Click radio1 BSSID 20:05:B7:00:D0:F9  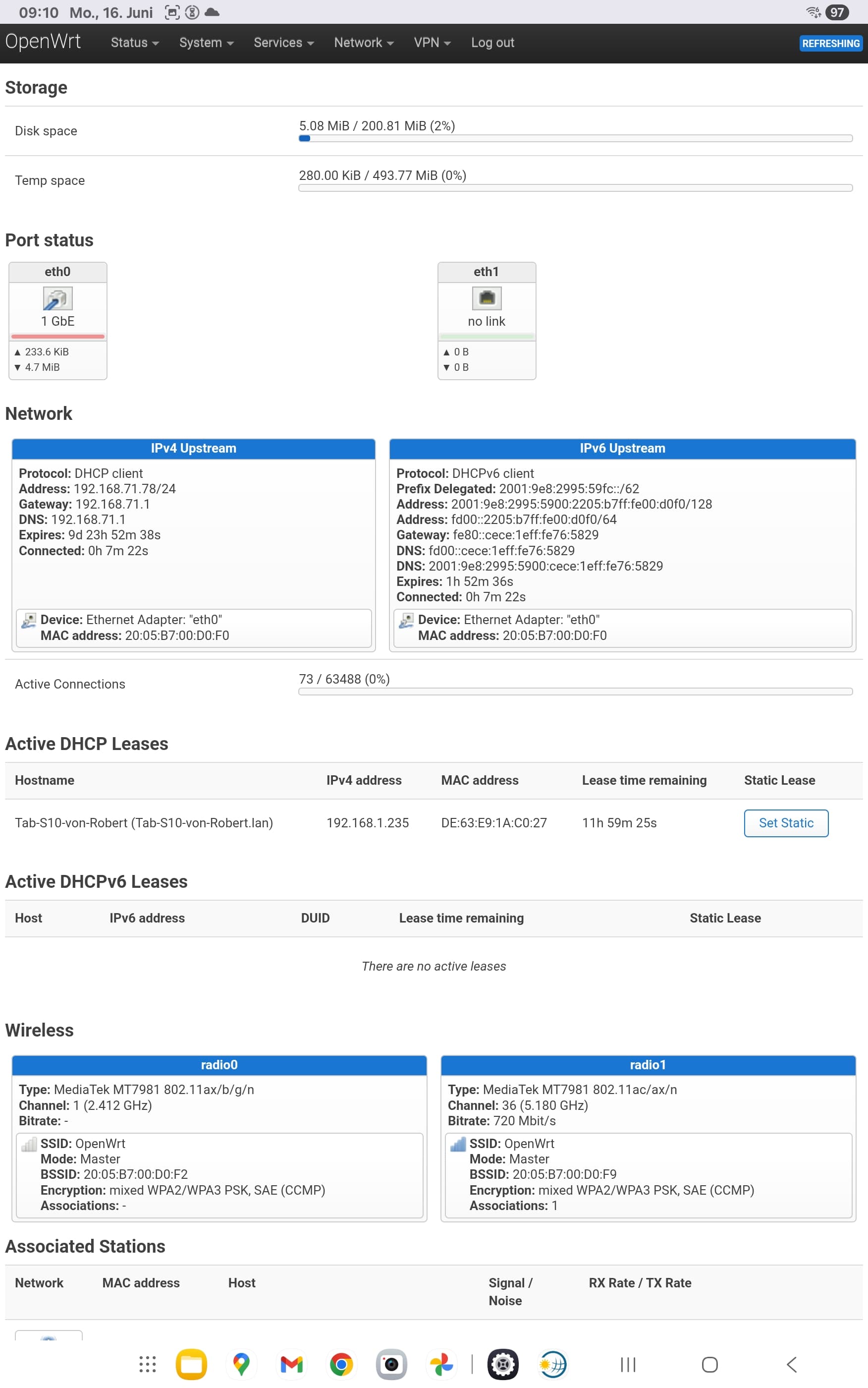coord(564,1174)
